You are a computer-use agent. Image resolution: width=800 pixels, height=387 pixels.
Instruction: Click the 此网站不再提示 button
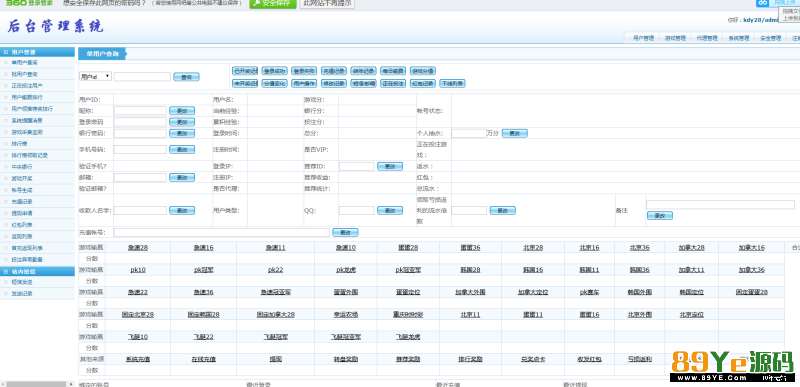pyautogui.click(x=327, y=3)
